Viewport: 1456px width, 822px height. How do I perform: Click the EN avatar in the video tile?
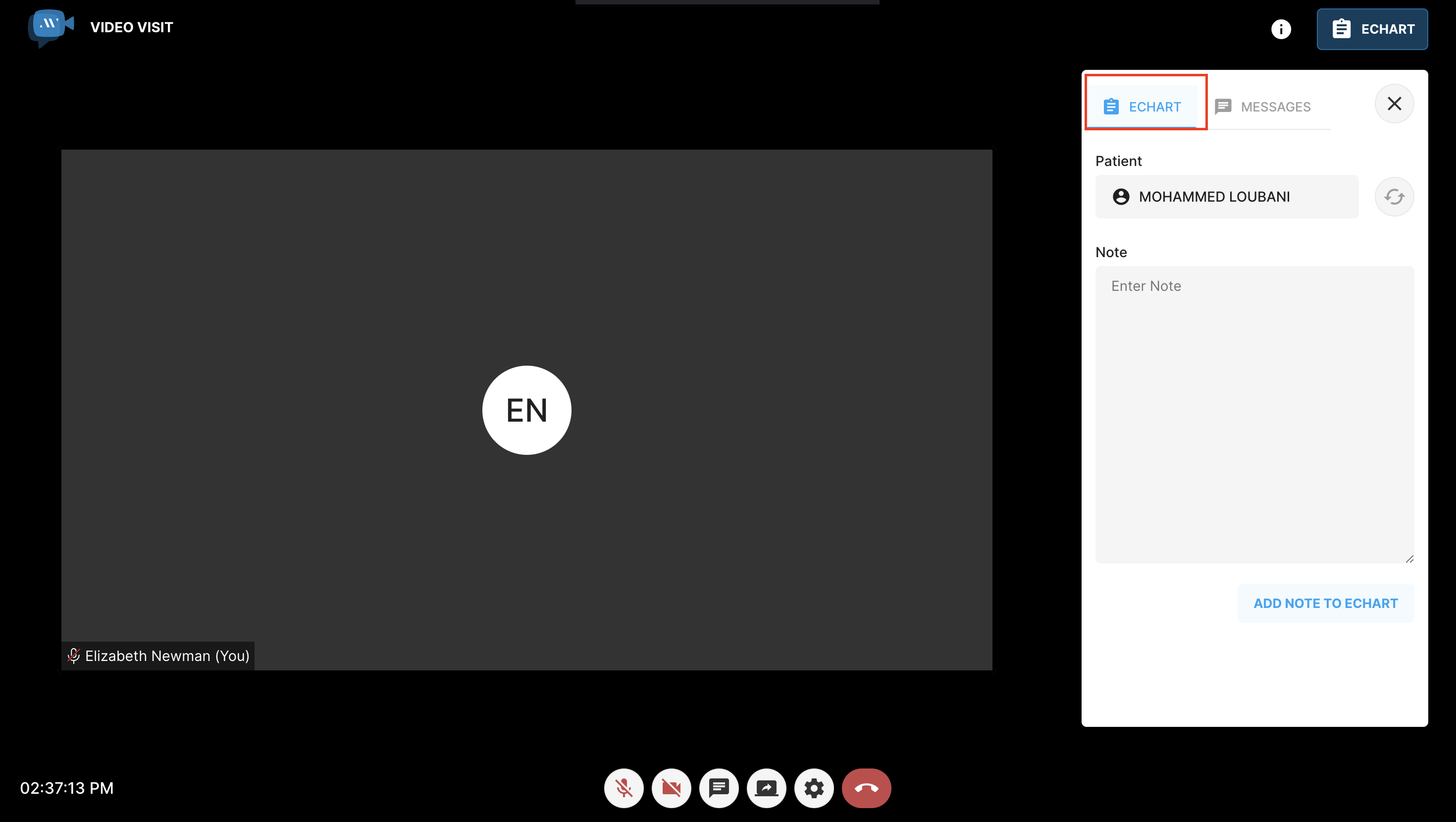tap(526, 409)
